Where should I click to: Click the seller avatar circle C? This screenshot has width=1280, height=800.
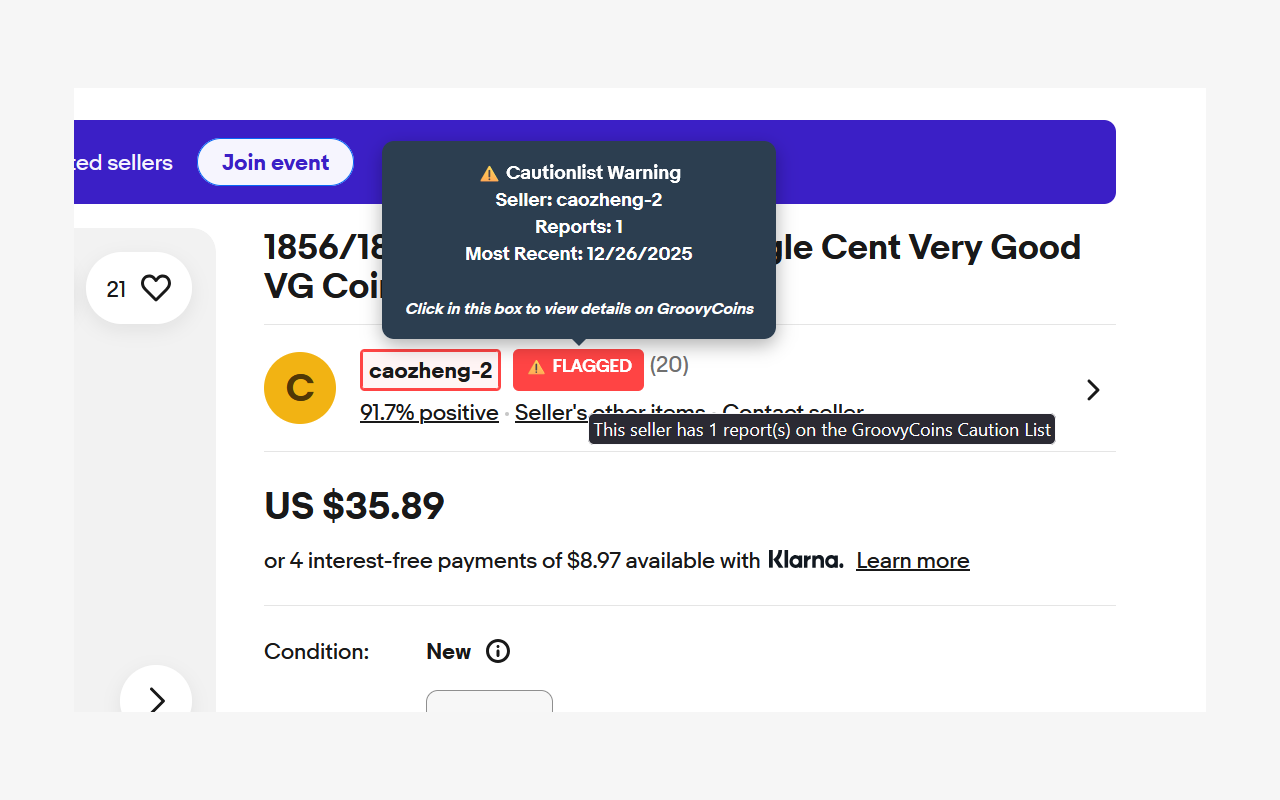point(300,388)
